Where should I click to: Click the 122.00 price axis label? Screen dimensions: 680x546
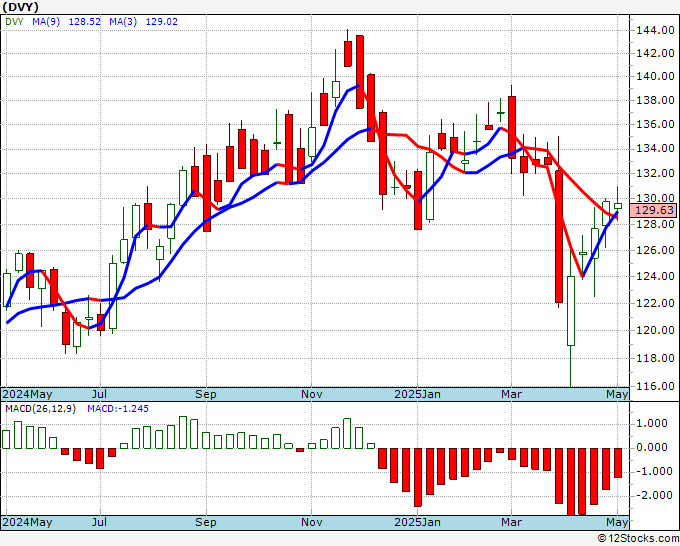[655, 303]
